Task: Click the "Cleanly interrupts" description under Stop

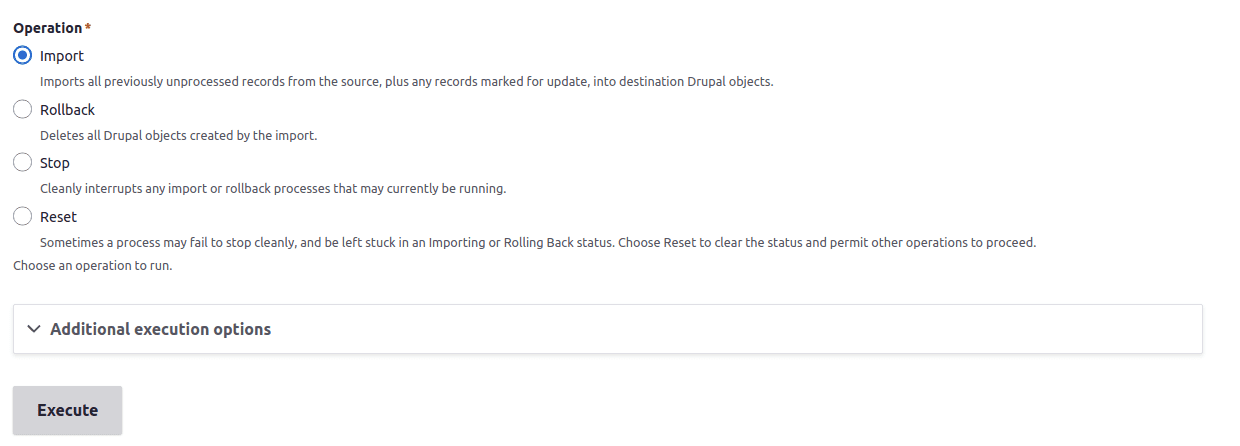Action: pyautogui.click(x=272, y=188)
